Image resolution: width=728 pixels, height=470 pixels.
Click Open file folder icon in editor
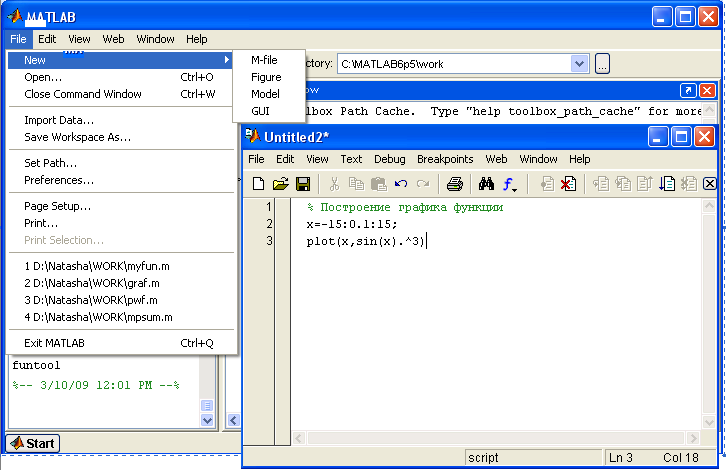(280, 184)
